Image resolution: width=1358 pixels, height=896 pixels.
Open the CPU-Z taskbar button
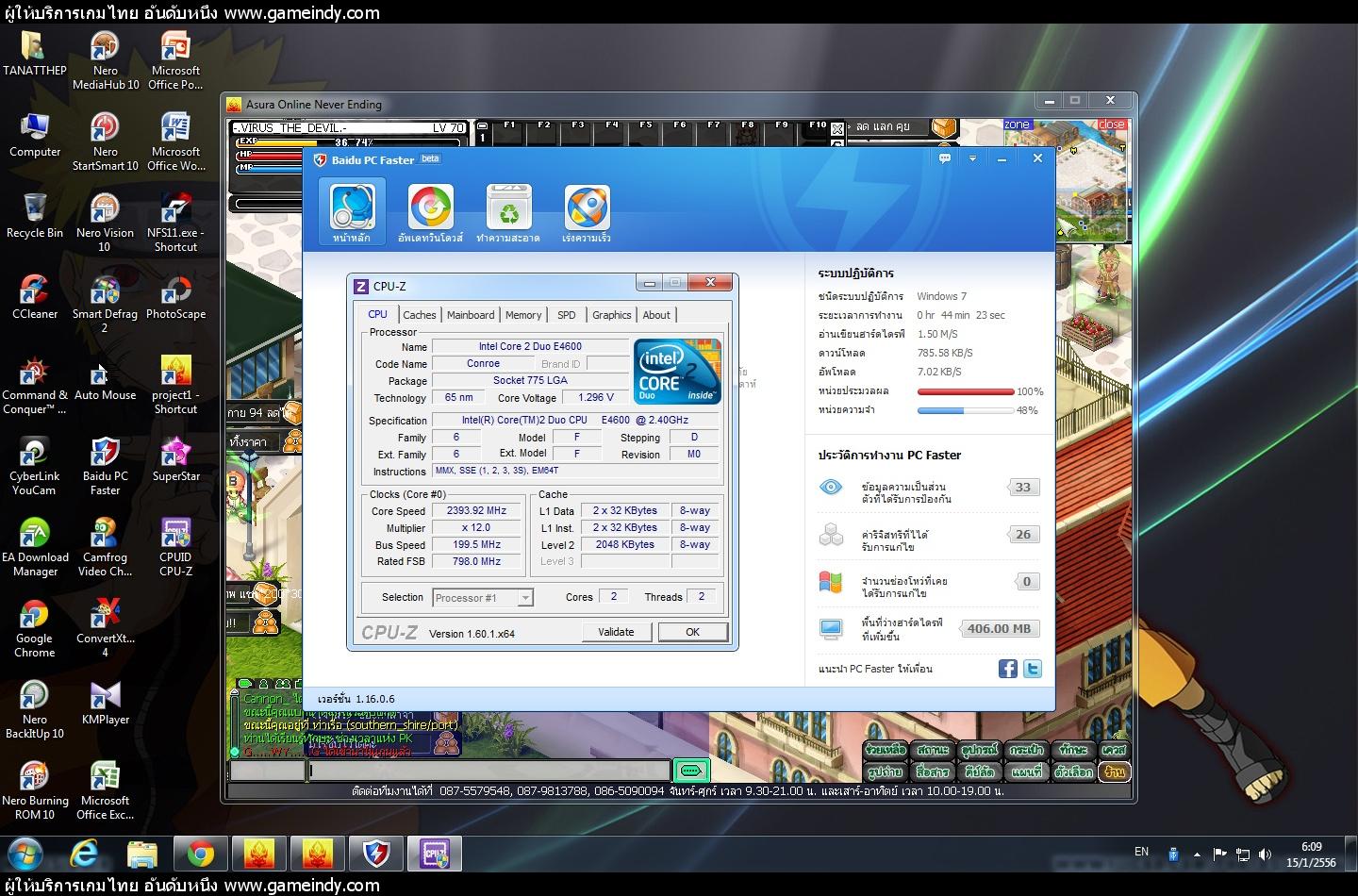click(435, 855)
